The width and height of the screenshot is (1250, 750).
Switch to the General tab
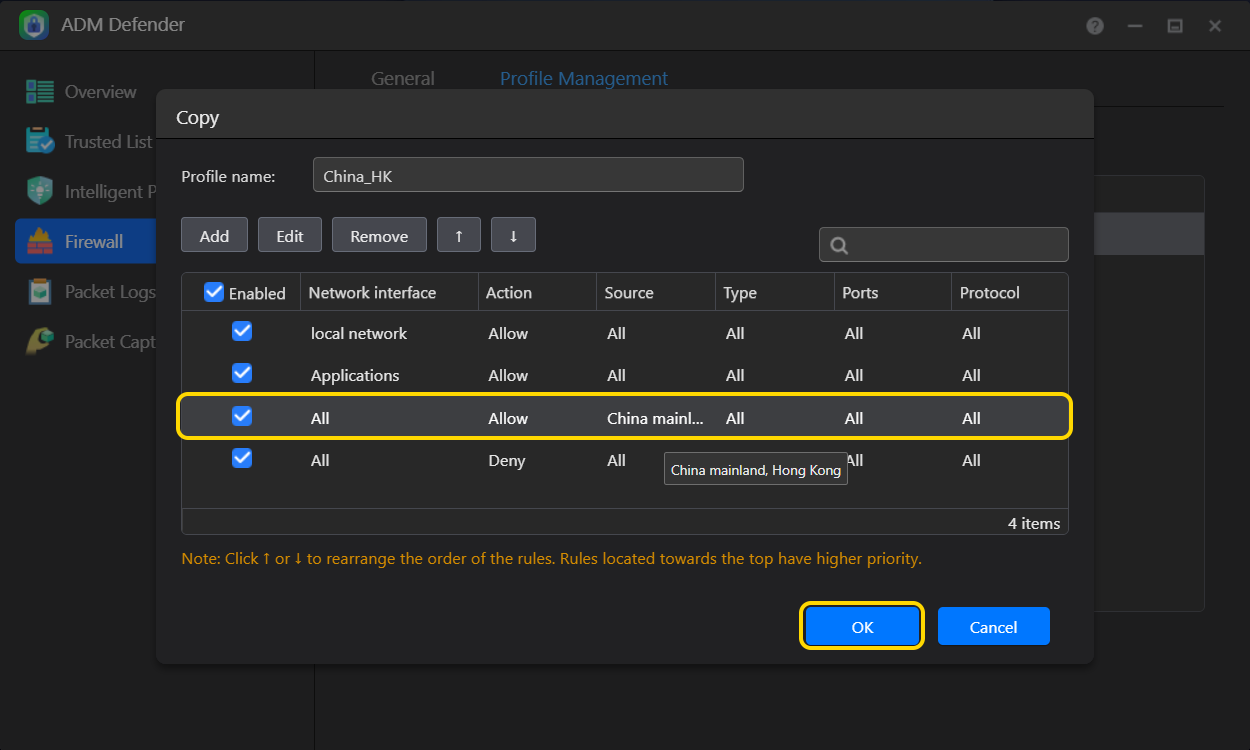point(403,79)
